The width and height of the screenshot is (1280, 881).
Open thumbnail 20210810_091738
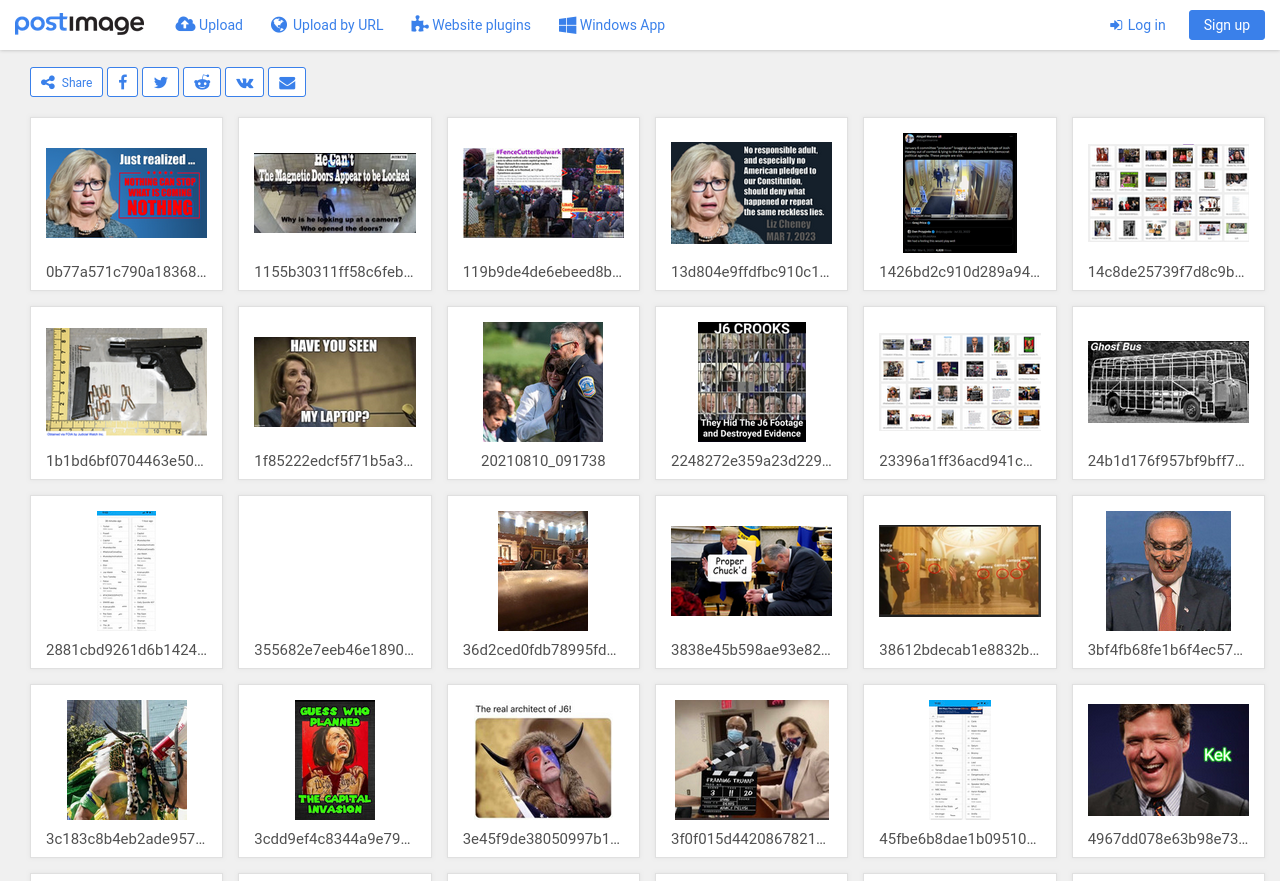click(x=543, y=382)
